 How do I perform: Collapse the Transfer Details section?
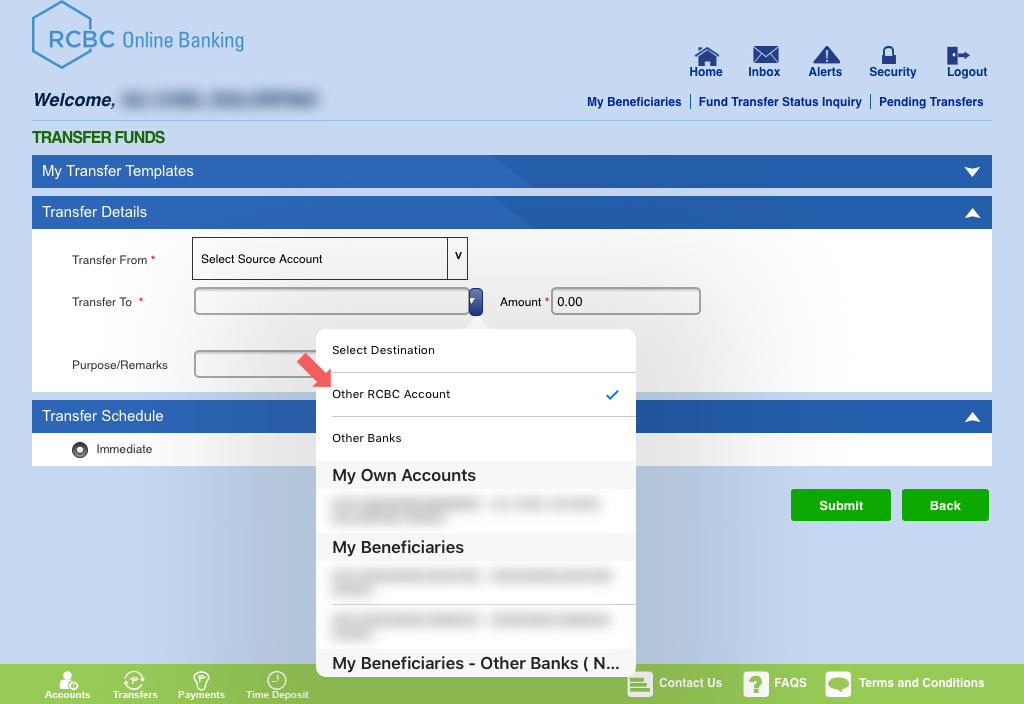[x=512, y=212]
